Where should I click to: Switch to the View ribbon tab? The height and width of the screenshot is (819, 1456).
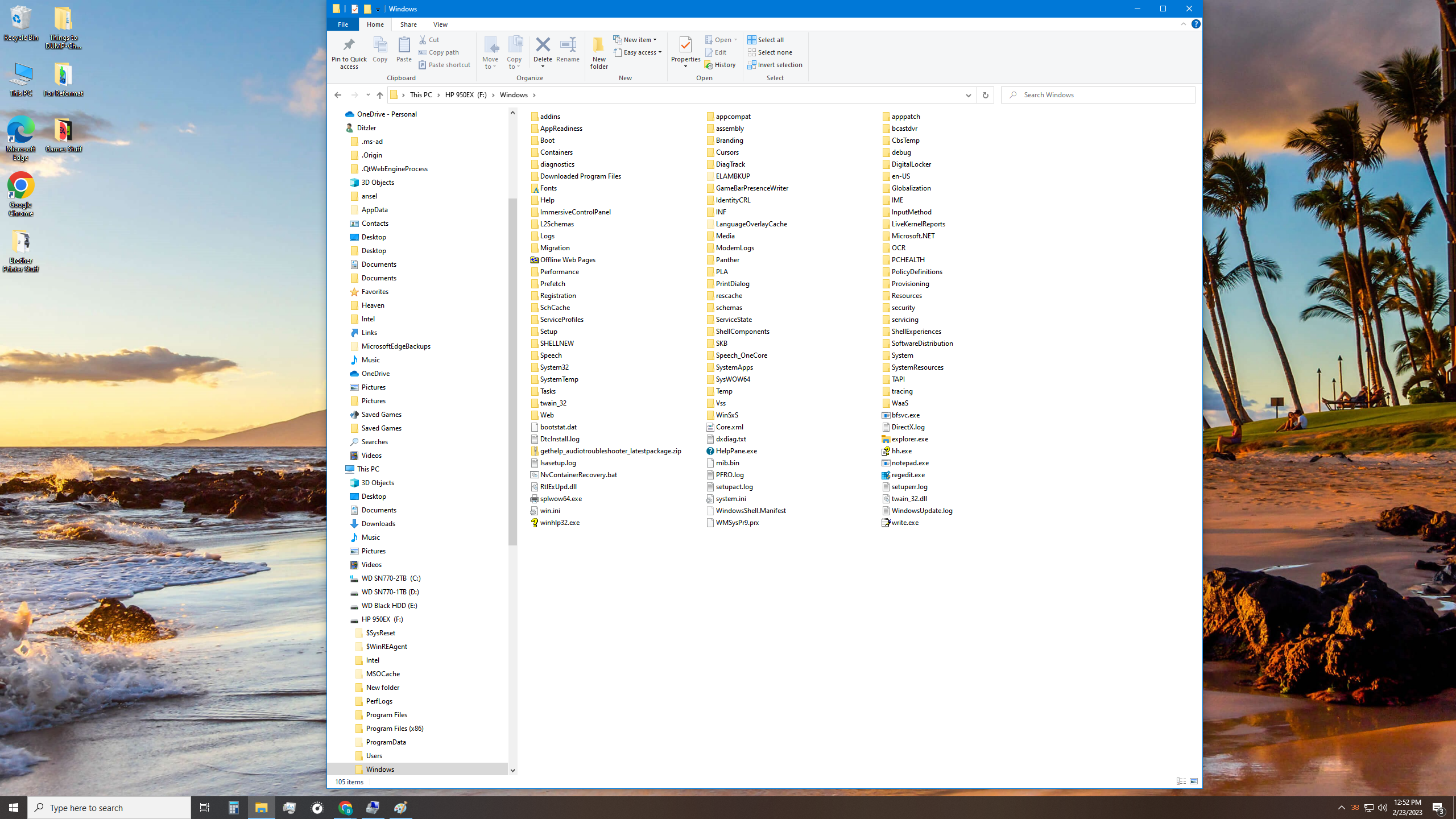(440, 24)
